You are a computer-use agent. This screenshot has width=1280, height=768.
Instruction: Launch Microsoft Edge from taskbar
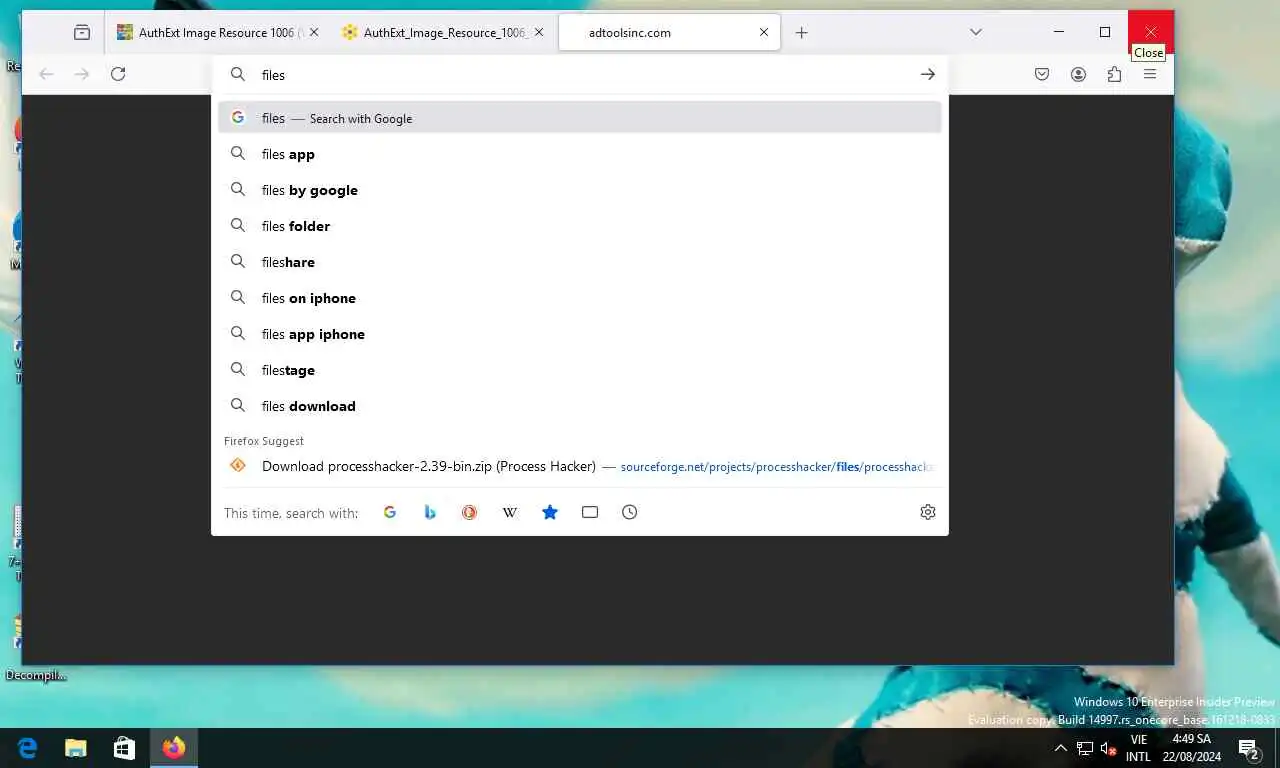click(x=27, y=748)
